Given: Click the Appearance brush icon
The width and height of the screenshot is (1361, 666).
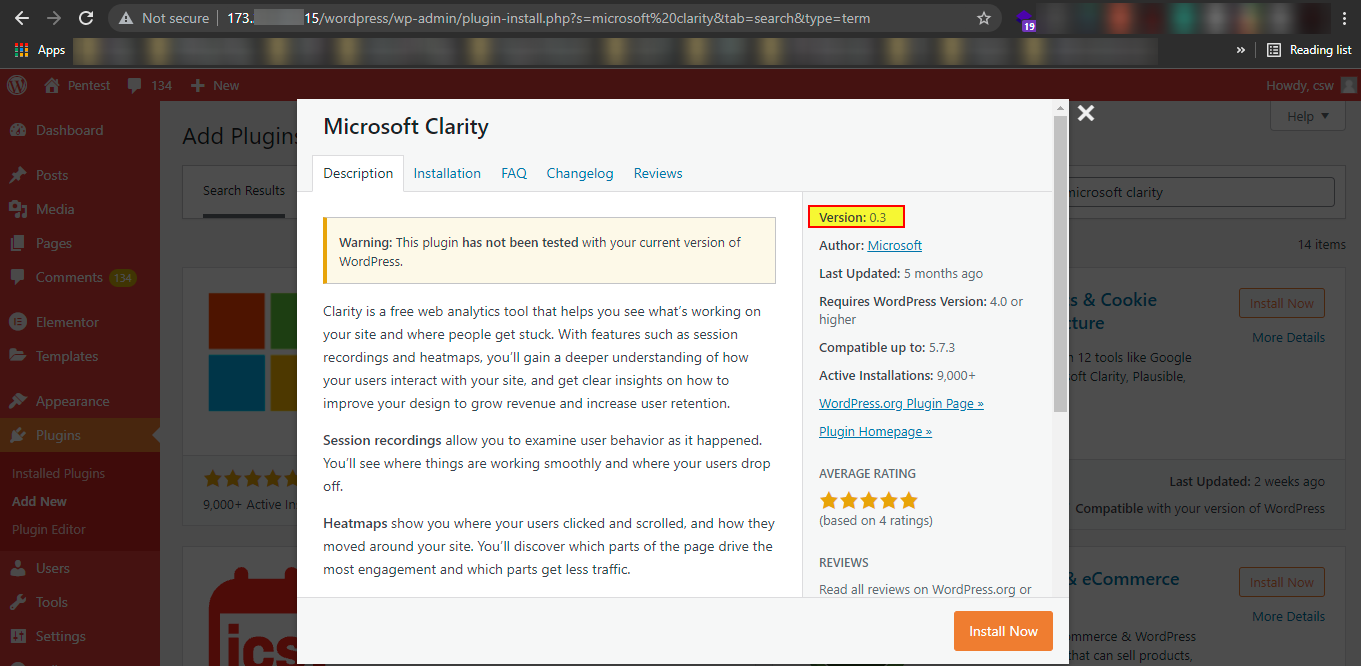Looking at the screenshot, I should tap(18, 401).
